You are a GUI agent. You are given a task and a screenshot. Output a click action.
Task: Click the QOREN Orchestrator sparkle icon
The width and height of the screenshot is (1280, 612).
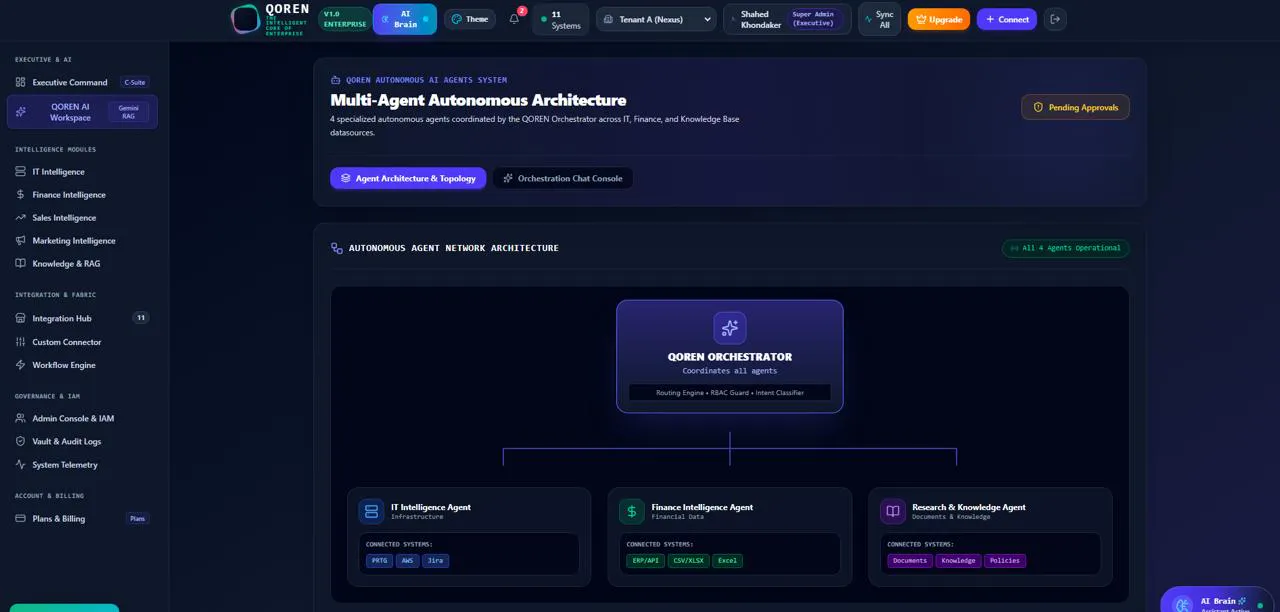(730, 328)
